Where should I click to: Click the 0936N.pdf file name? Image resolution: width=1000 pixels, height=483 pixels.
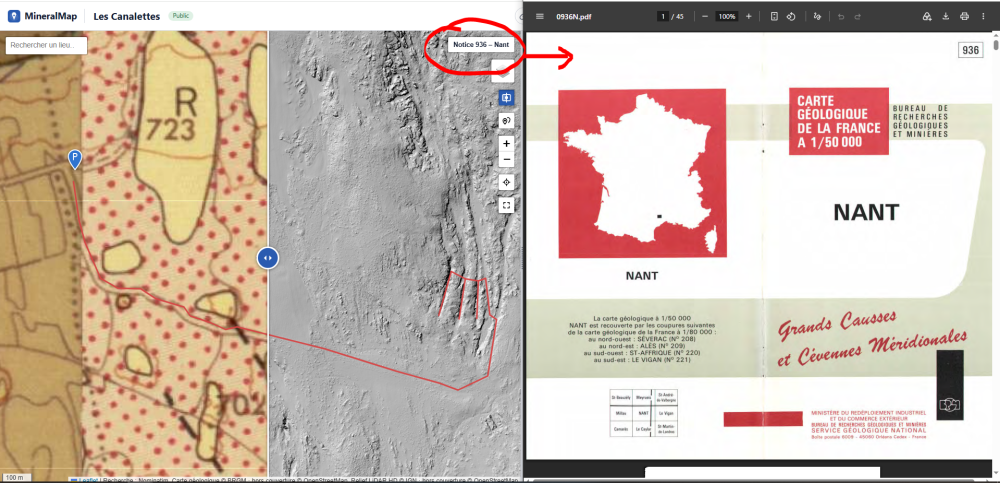(x=573, y=17)
